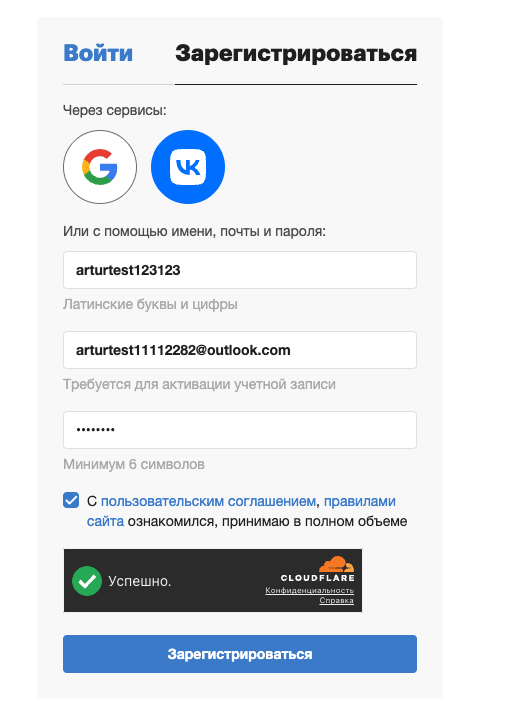This screenshot has height=715, width=524.
Task: Submit with the blue Зарегистрироваться button
Action: click(240, 654)
